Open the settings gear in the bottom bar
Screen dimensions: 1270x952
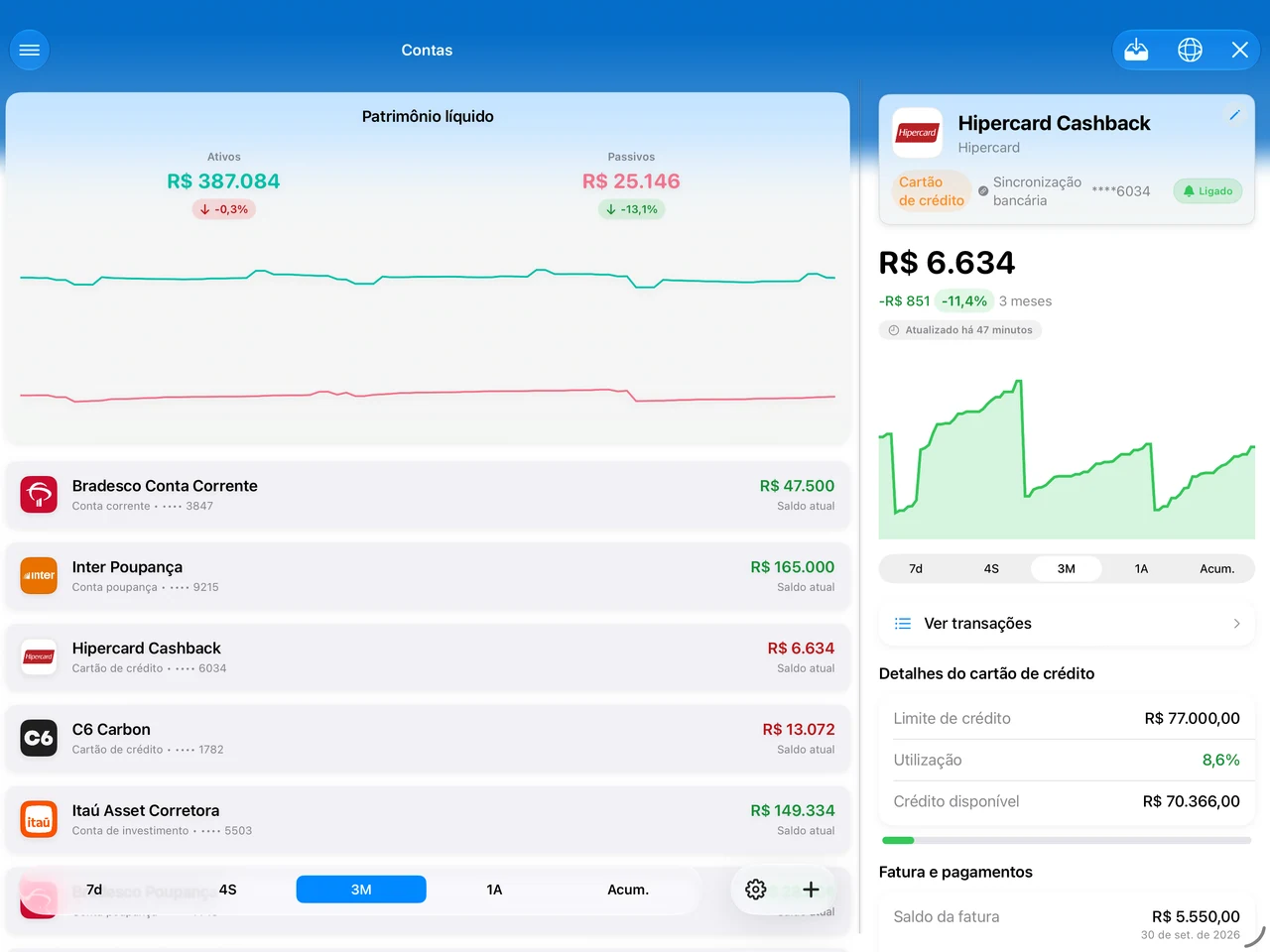756,890
